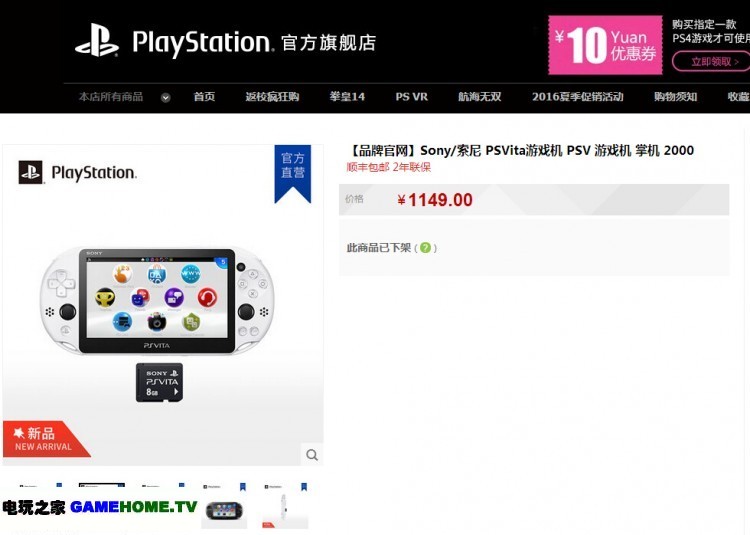Click the blue 官方直营 ribbon badge
This screenshot has width=750, height=535.
tap(293, 174)
